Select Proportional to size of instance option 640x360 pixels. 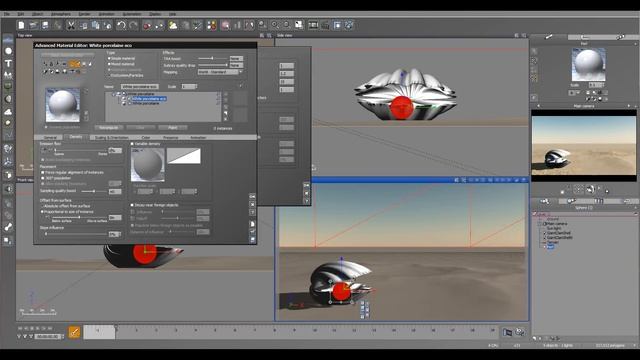pos(42,212)
